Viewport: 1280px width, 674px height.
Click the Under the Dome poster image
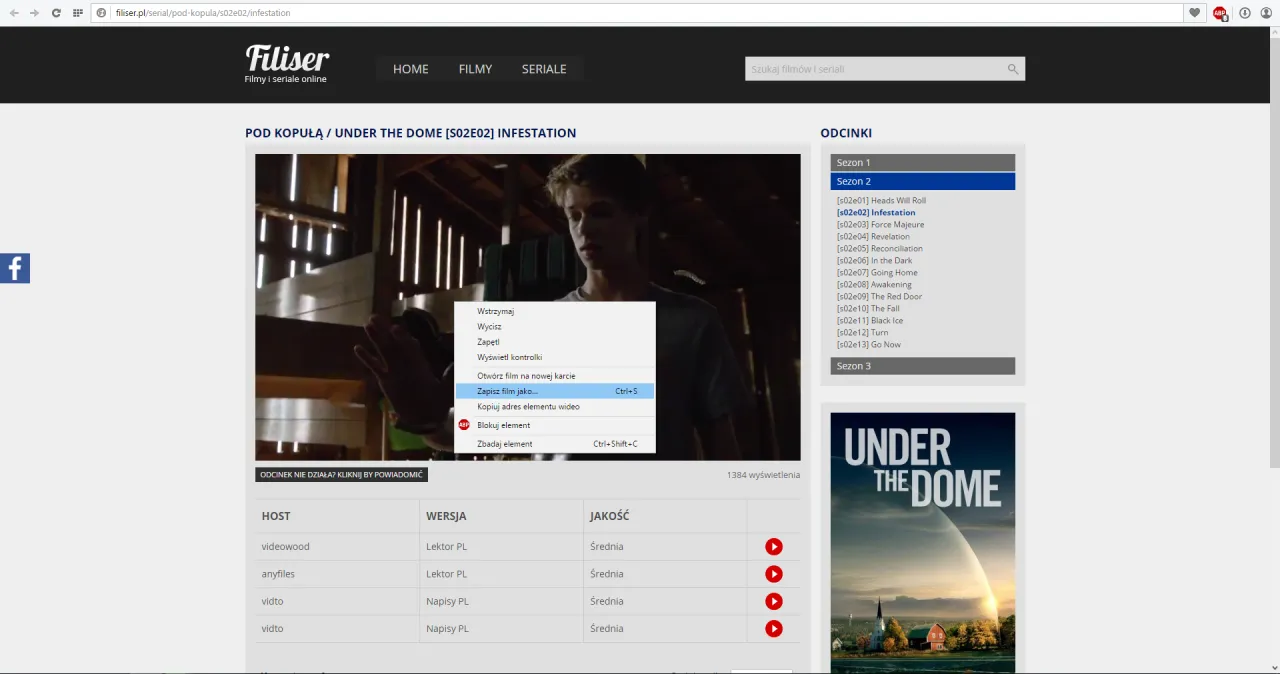tap(922, 543)
